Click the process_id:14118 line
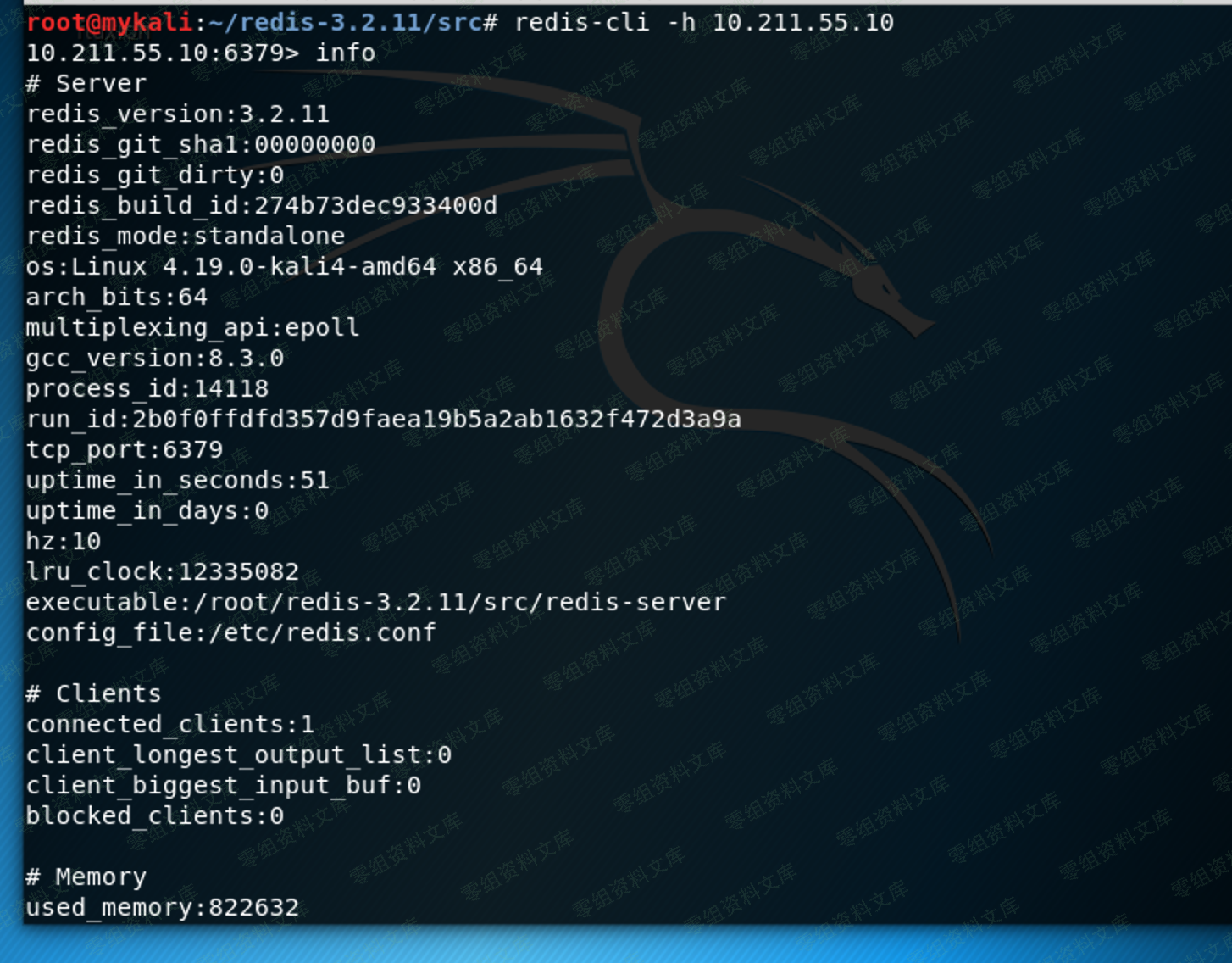 click(x=147, y=388)
